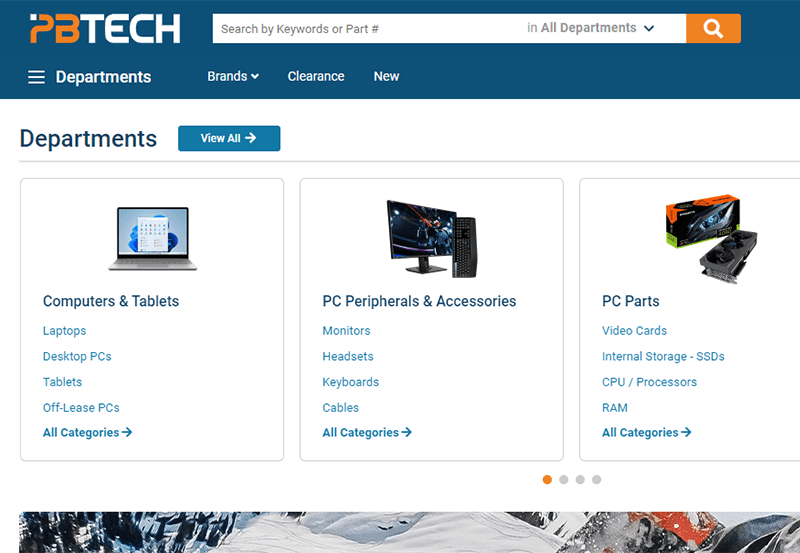Click the Departments label in nav bar
Screen dimensions: 800x553
[x=103, y=77]
